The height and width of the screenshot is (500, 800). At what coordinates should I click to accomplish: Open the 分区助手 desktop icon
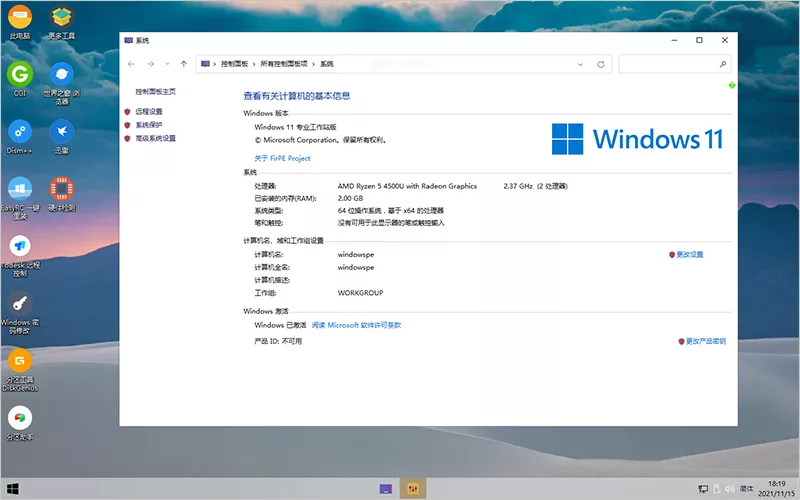pyautogui.click(x=20, y=423)
